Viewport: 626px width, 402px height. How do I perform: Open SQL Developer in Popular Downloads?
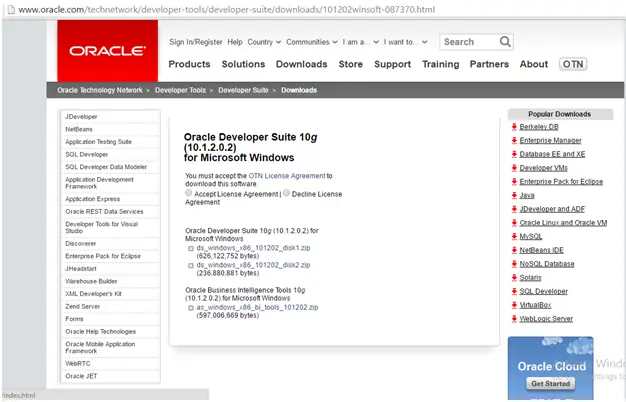click(543, 291)
